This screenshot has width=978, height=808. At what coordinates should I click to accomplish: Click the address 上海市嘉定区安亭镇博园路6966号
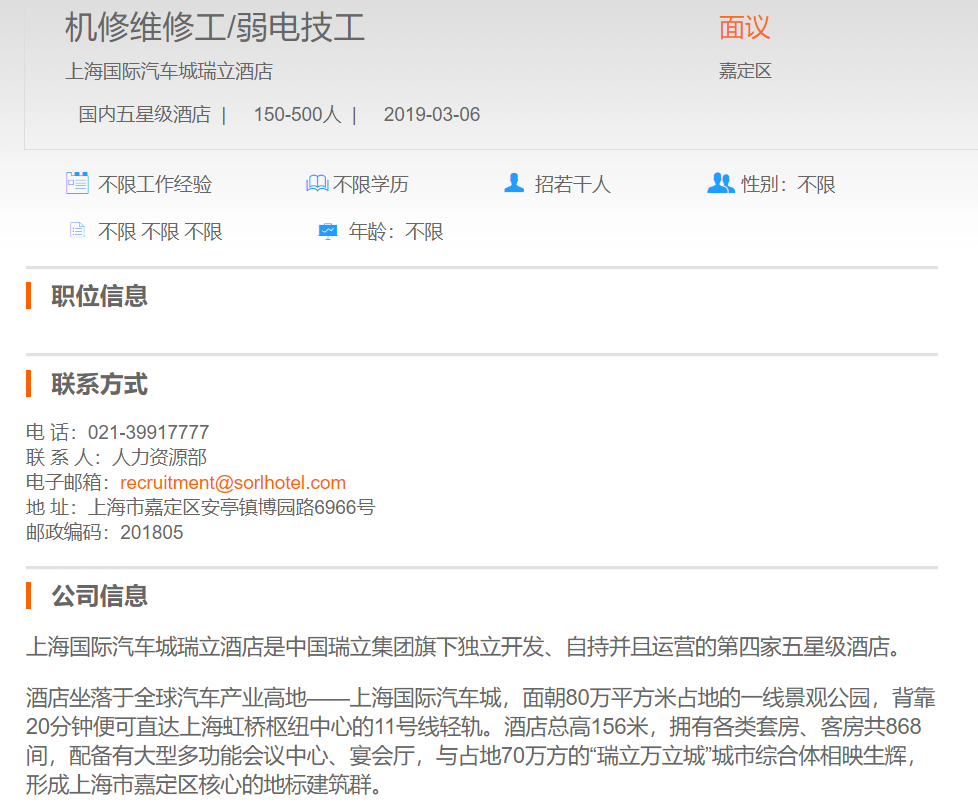pyautogui.click(x=232, y=508)
